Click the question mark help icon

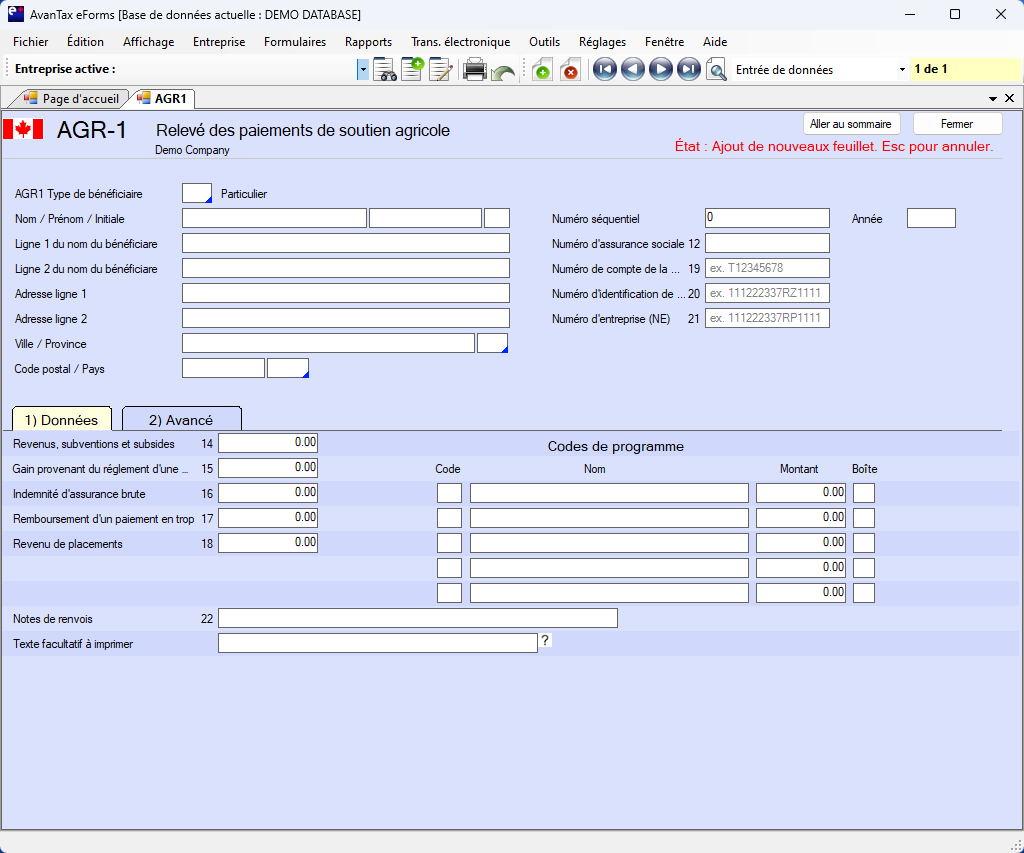click(545, 641)
